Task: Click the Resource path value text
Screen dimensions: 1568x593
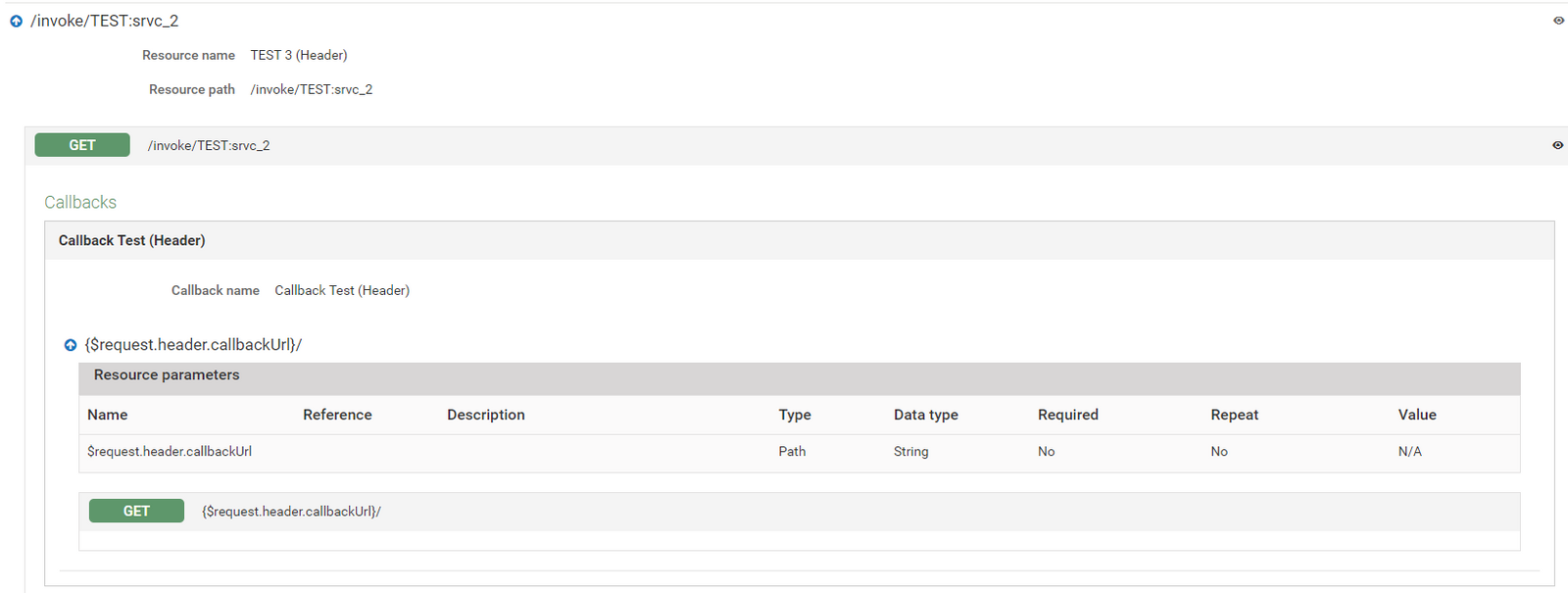Action: point(311,89)
